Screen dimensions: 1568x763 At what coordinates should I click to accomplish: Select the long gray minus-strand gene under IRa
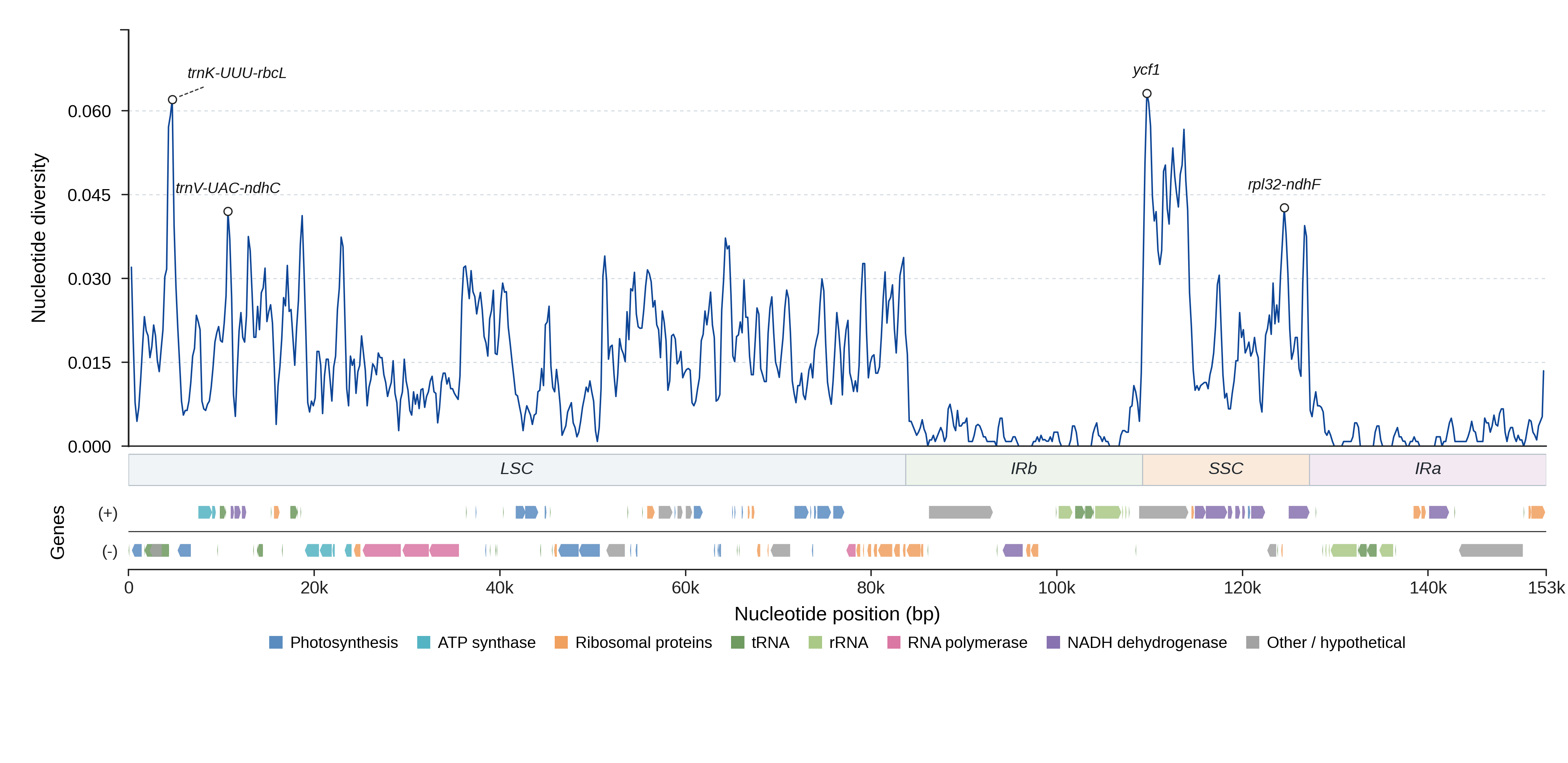click(1491, 551)
